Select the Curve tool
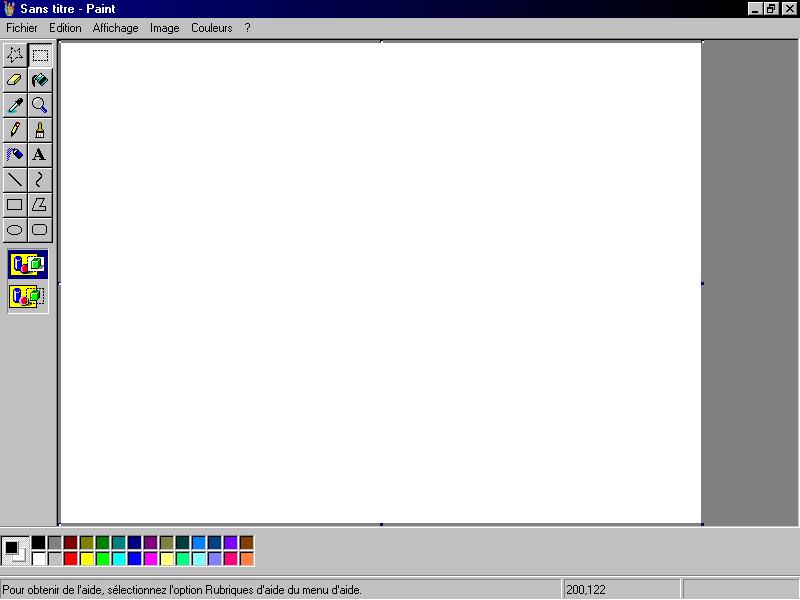 tap(40, 180)
